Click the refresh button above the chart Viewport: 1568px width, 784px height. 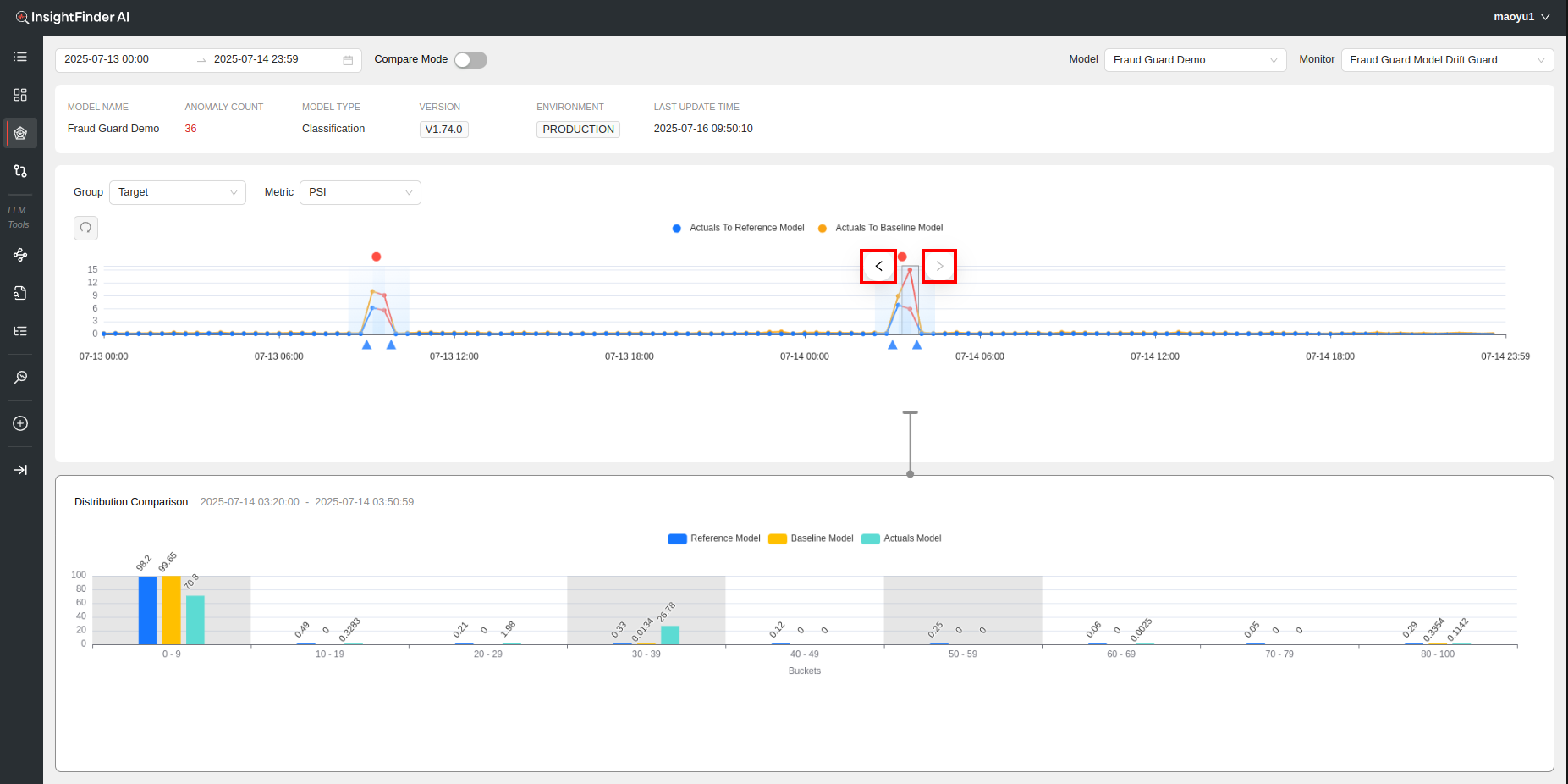coord(85,228)
